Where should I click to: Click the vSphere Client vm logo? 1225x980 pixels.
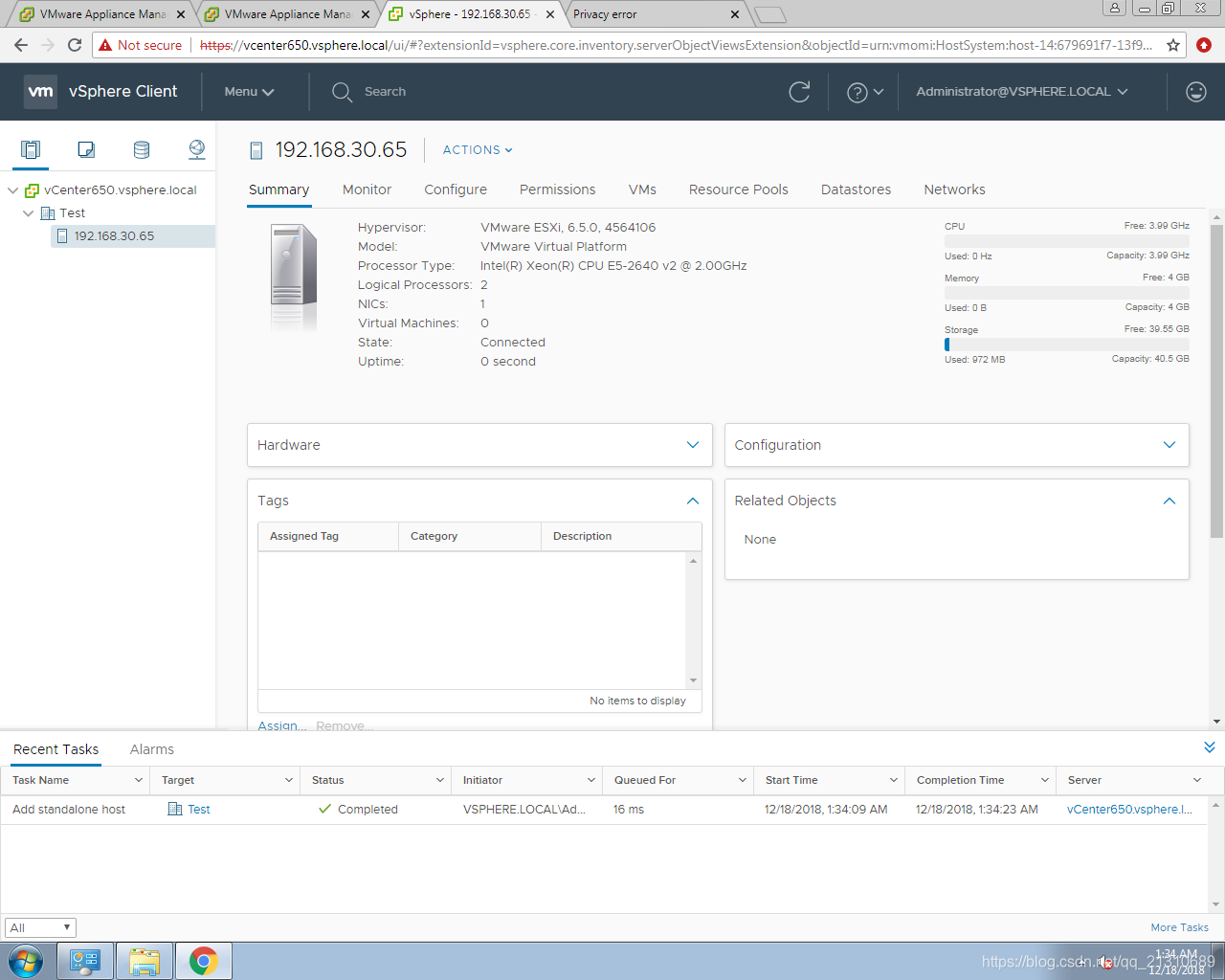tap(40, 92)
